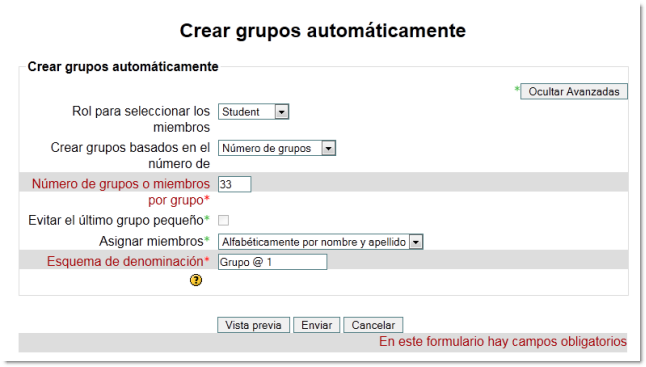Image resolution: width=646 pixels, height=367 pixels.
Task: Click the green asterisk beside Ocultar Avanzadas
Action: (x=517, y=89)
